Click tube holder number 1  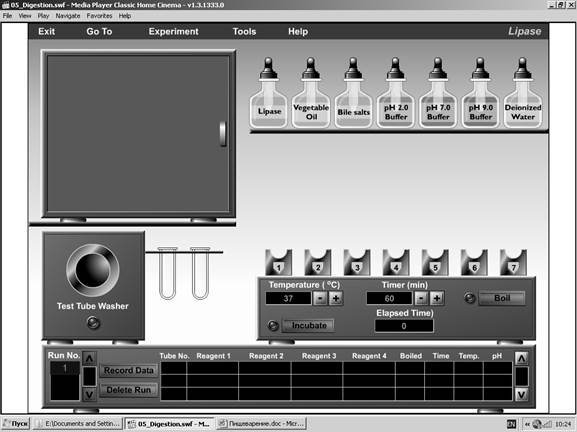click(x=279, y=263)
